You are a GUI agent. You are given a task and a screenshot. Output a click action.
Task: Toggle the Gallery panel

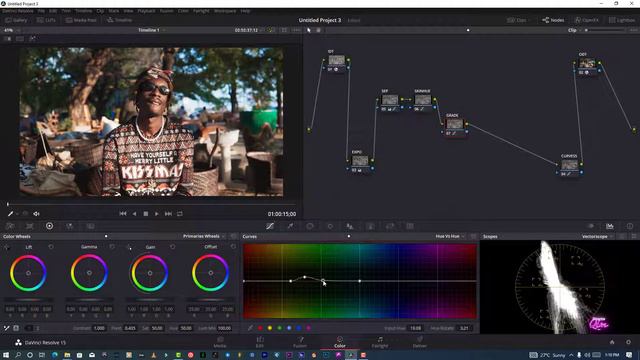tap(16, 20)
